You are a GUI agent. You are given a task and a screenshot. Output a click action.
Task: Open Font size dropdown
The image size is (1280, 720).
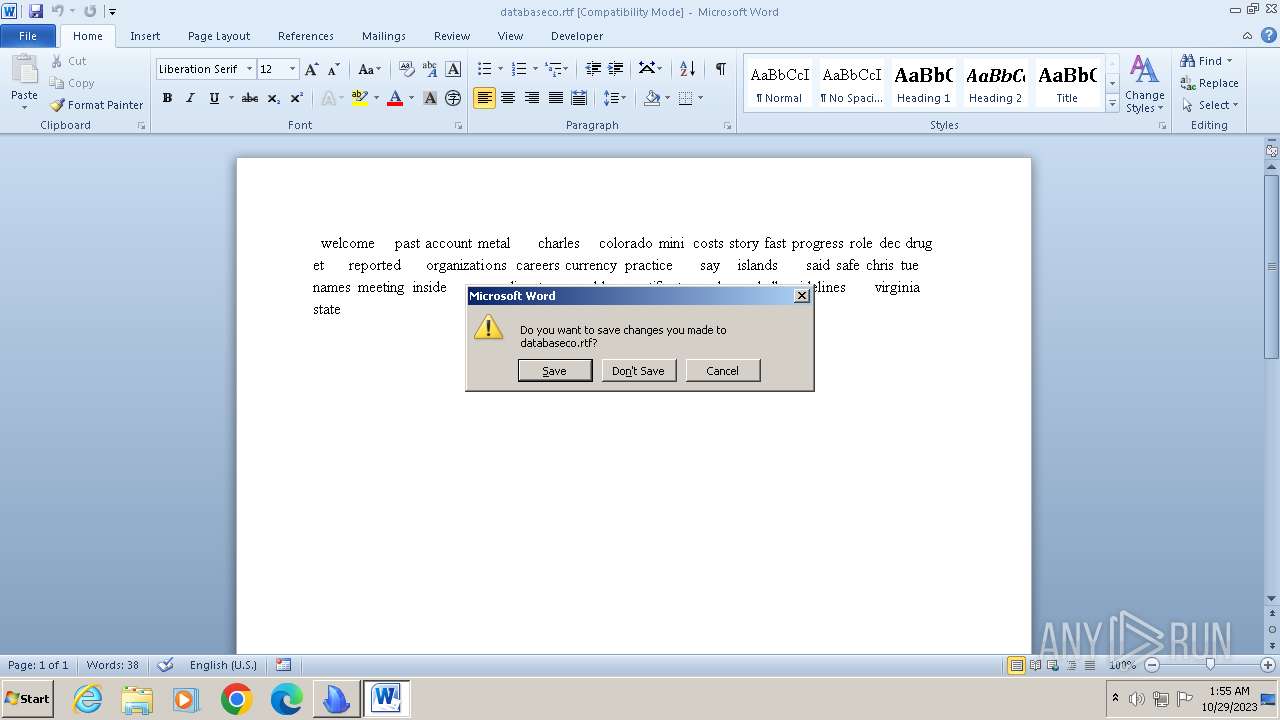292,69
